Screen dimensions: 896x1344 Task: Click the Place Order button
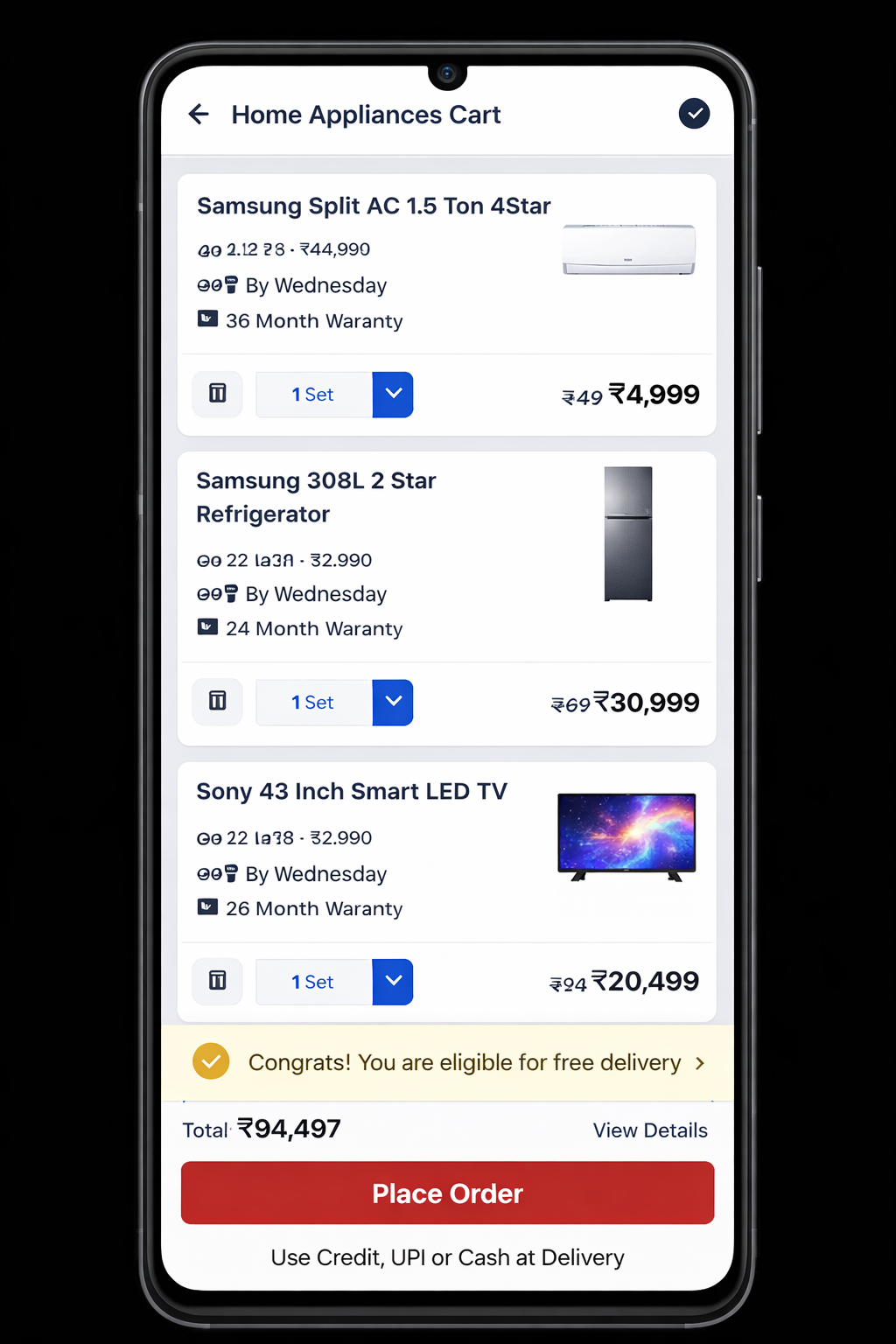[x=447, y=1193]
